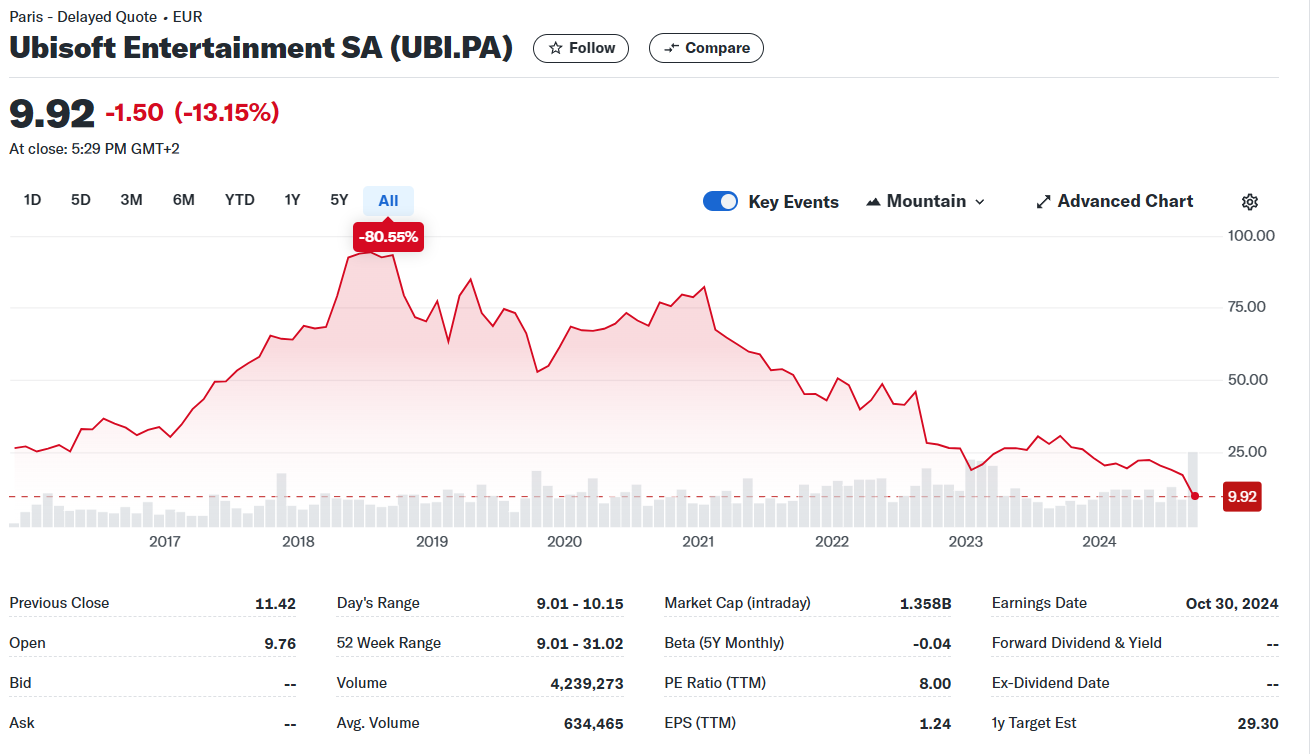Click the 2017 x-axis label
The image size is (1310, 754).
[164, 542]
